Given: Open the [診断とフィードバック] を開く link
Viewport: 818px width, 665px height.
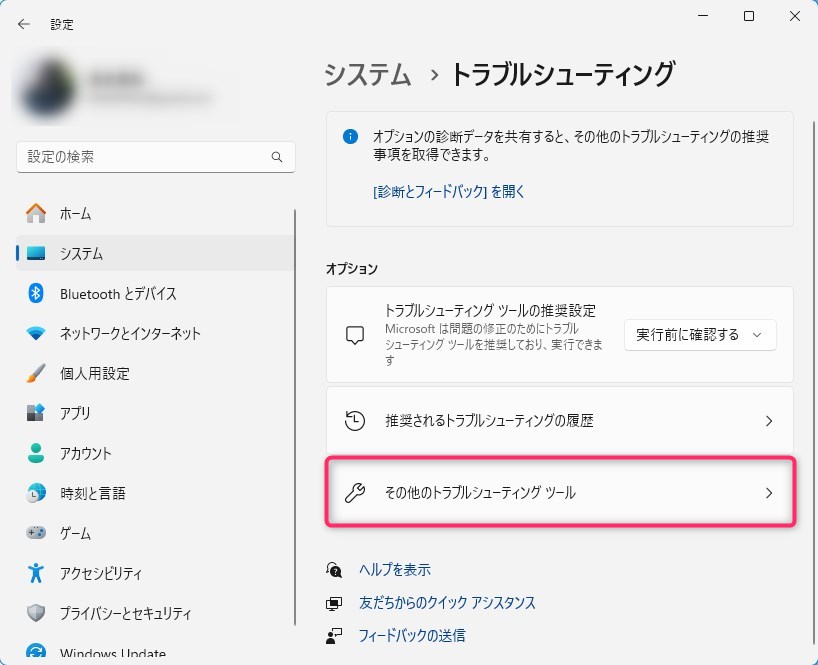Looking at the screenshot, I should [448, 191].
